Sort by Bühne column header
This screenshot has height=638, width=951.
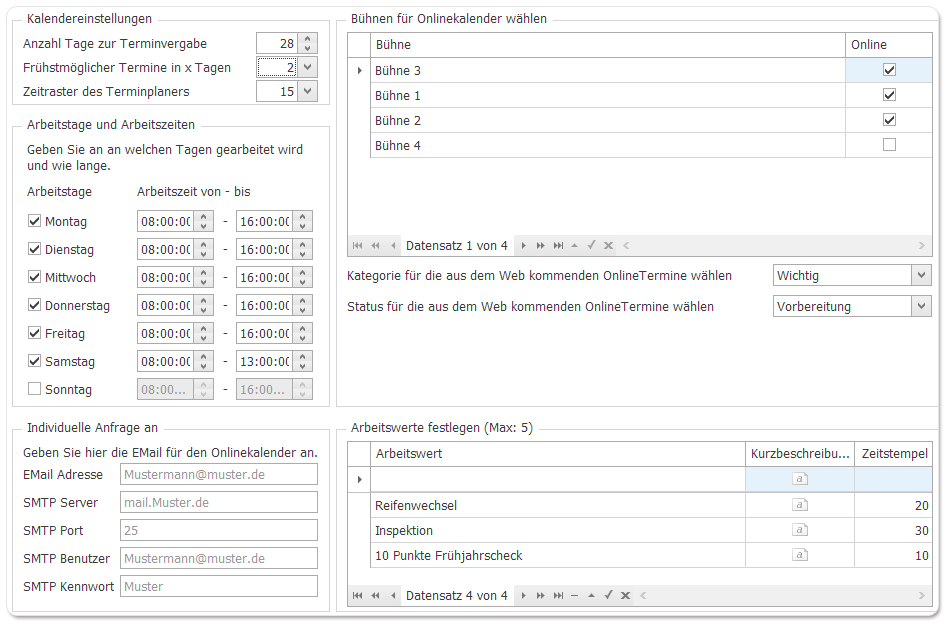(608, 45)
